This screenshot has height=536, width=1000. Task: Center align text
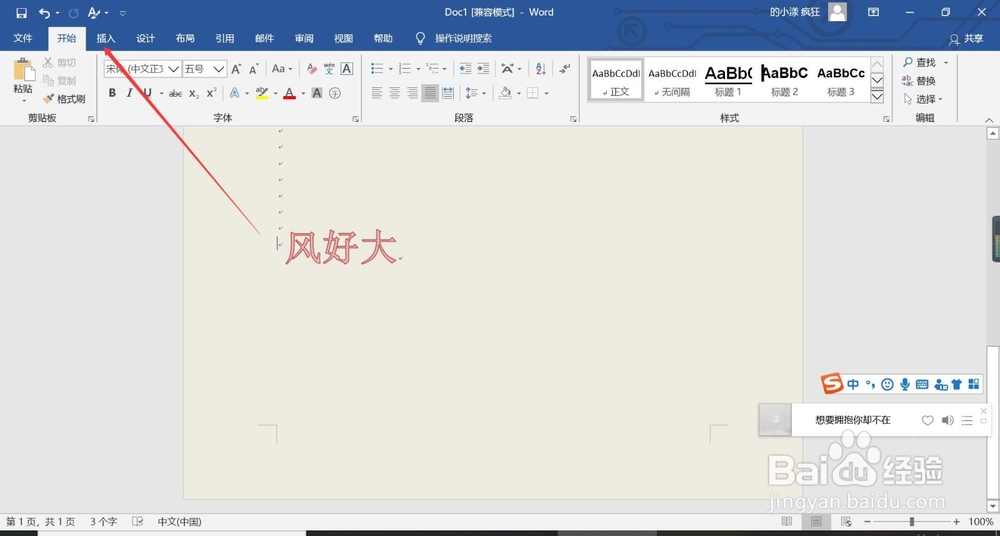pos(395,93)
